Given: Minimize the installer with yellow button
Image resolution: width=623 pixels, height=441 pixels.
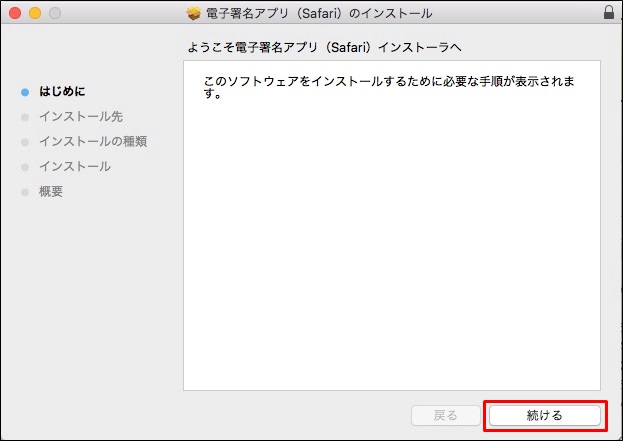Looking at the screenshot, I should tap(35, 13).
